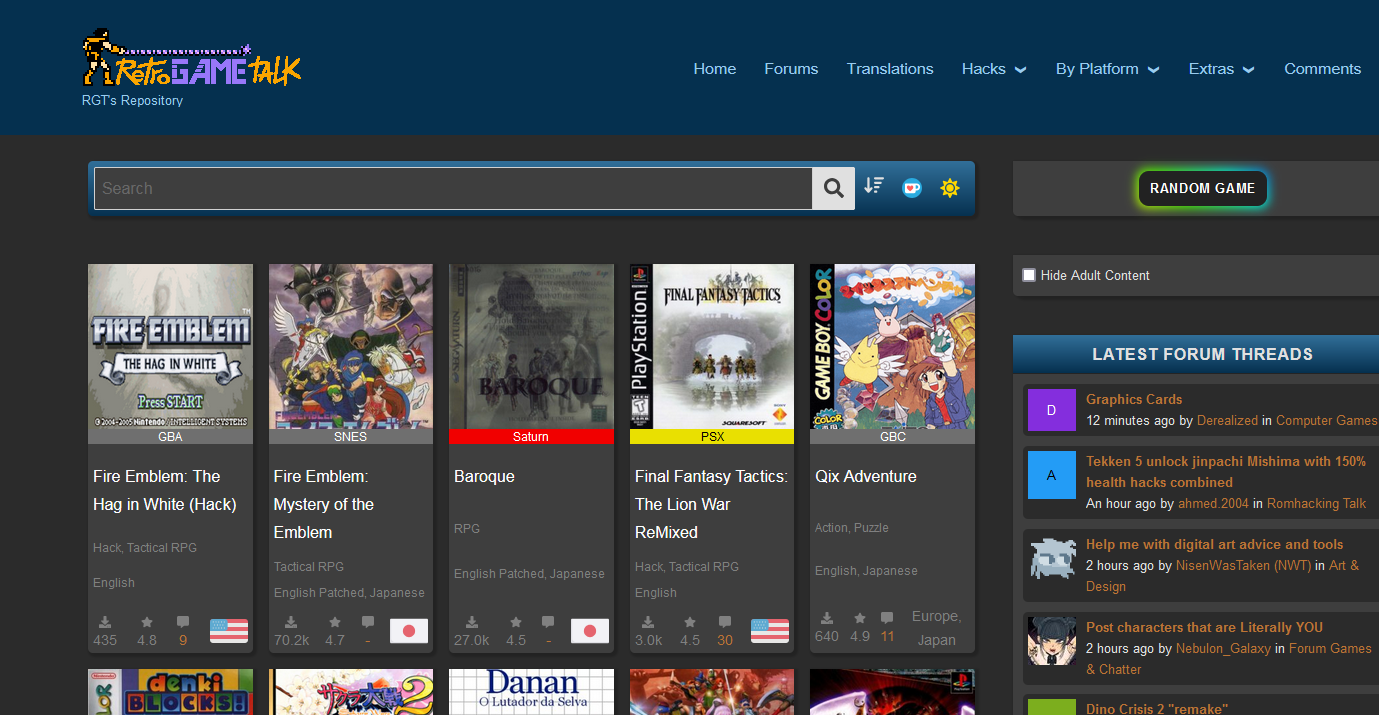Viewport: 1379px width, 715px height.
Task: Click the GBA platform label
Action: click(170, 437)
